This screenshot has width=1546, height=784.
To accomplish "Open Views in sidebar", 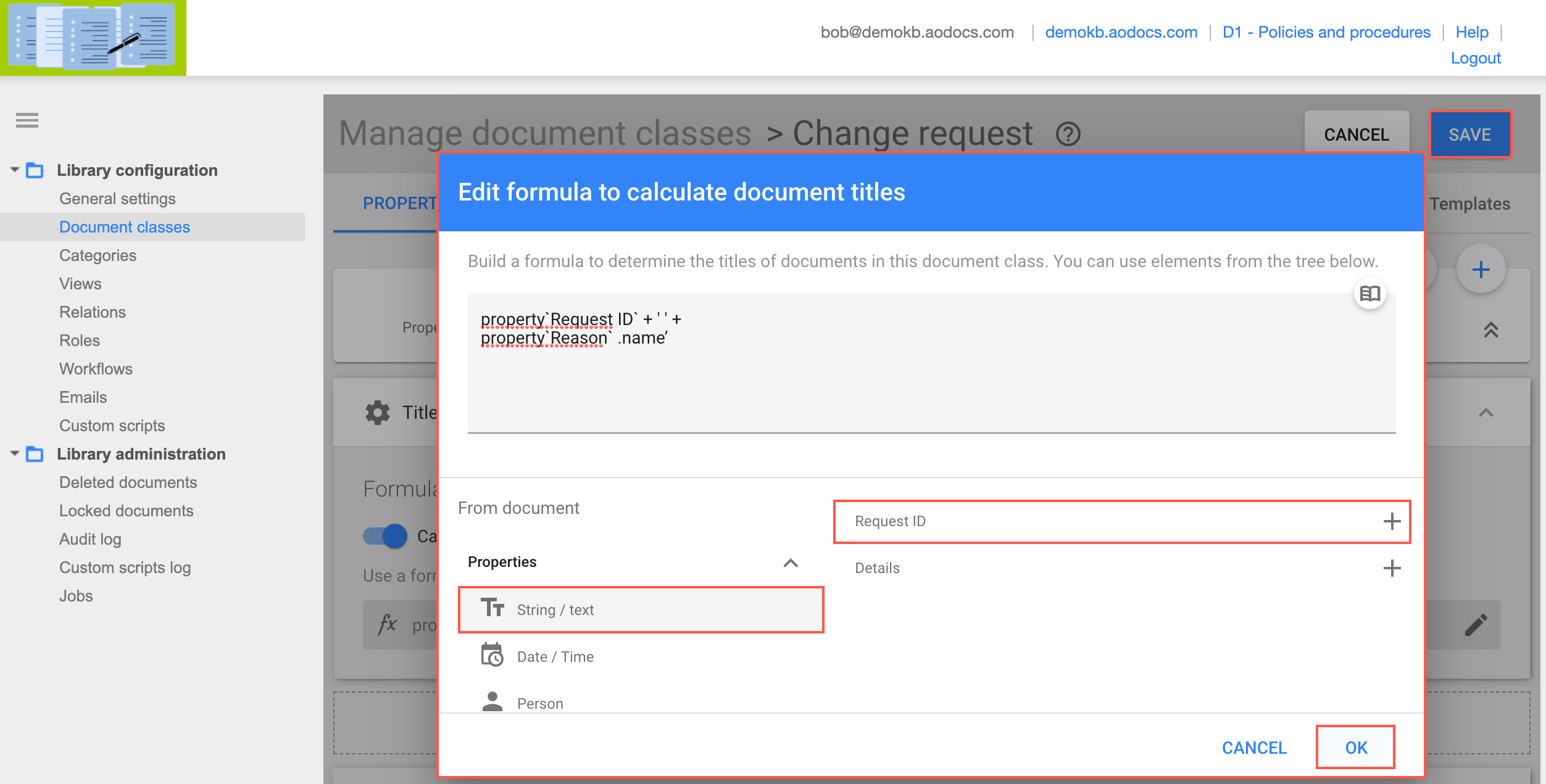I will [80, 284].
